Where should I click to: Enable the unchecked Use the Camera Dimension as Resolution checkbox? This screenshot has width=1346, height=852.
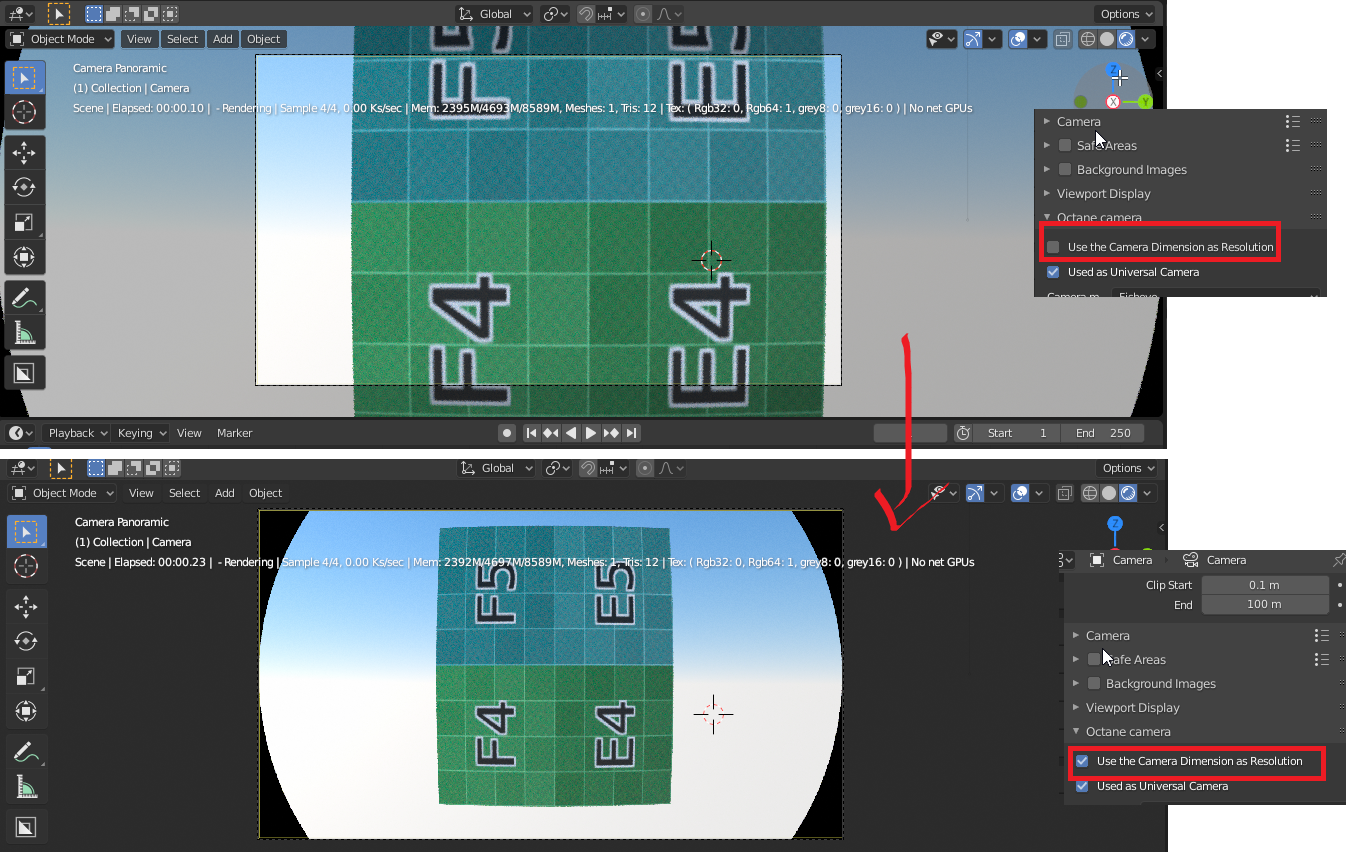pos(1053,247)
